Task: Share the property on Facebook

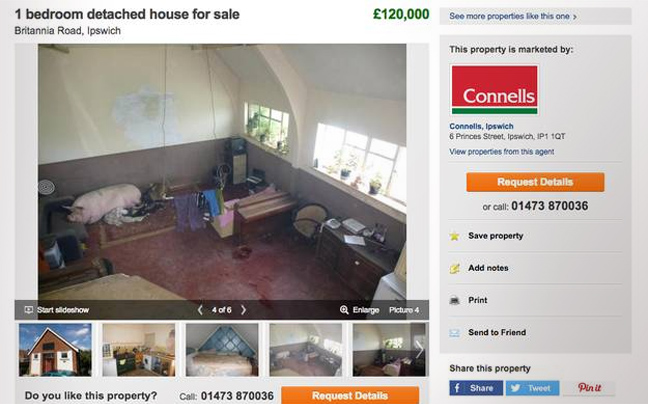Action: (476, 388)
